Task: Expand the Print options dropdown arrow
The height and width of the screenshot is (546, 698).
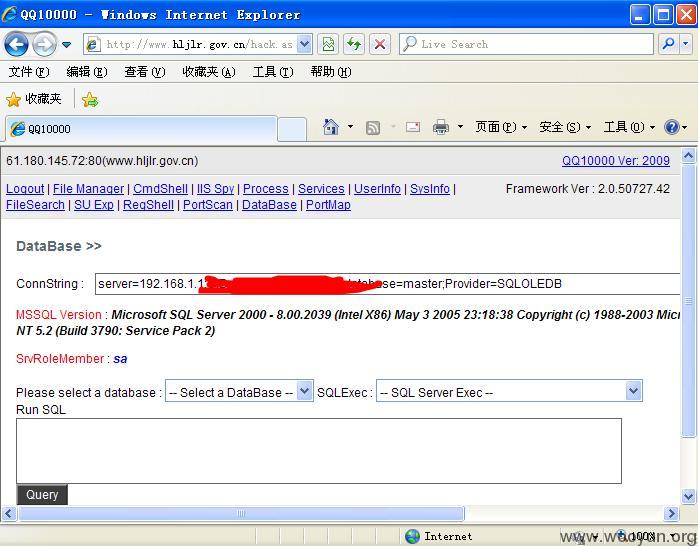Action: point(460,127)
